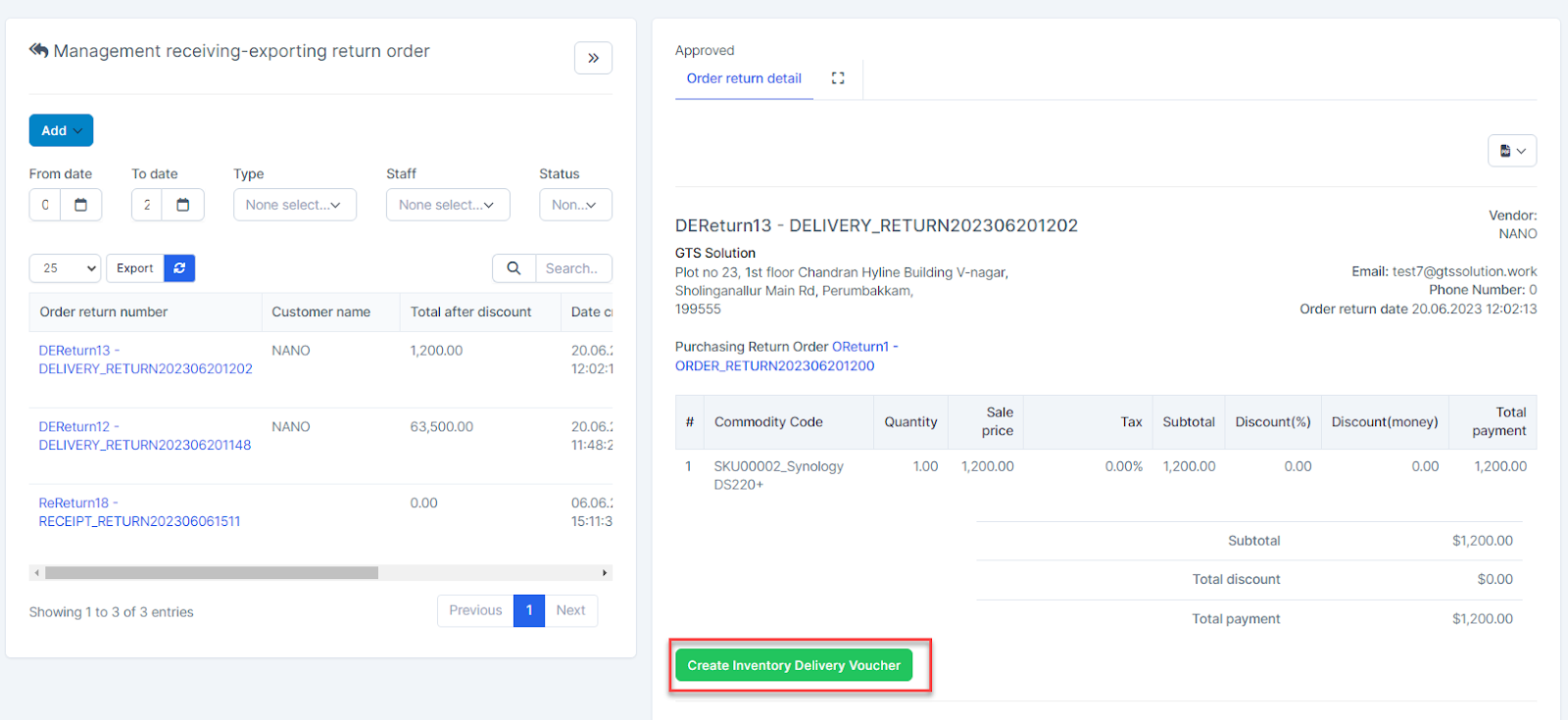The height and width of the screenshot is (720, 1568).
Task: Open DEReturn12 delivery return order link
Action: tap(144, 436)
